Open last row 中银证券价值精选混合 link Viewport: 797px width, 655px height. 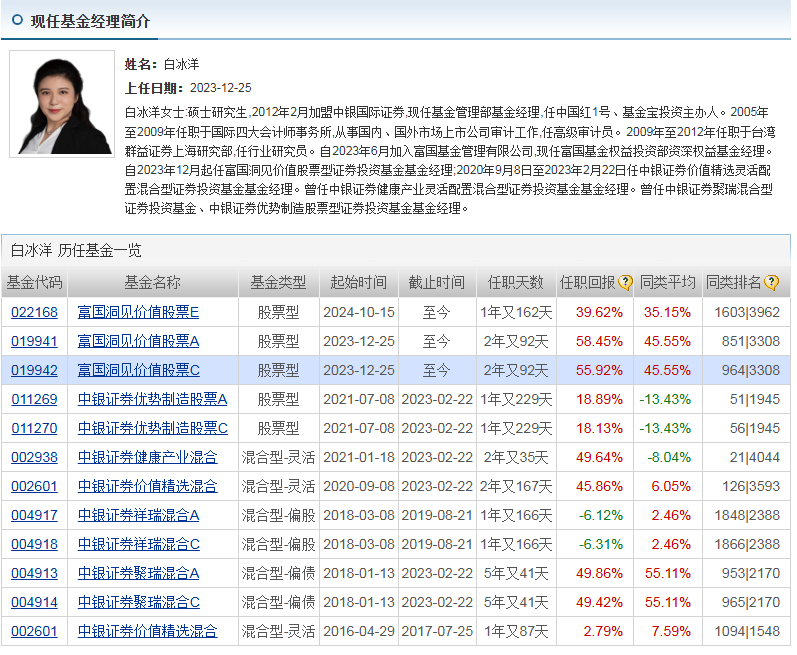147,631
